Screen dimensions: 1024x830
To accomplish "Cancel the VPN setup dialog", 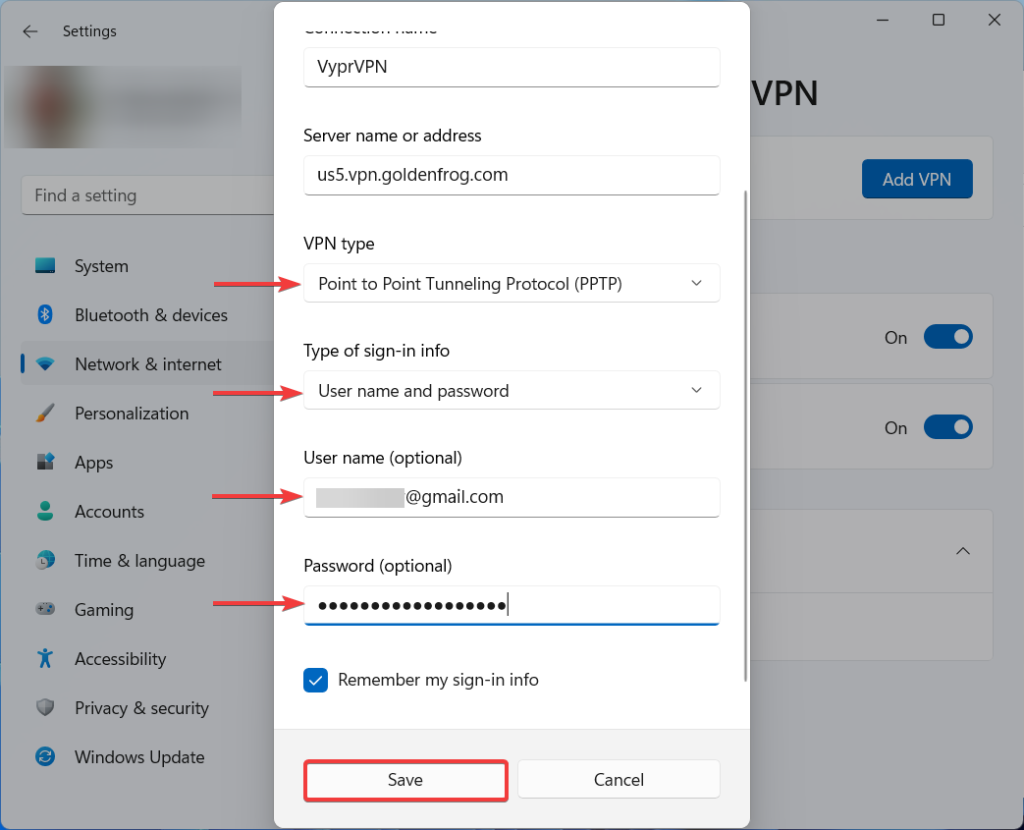I will [x=618, y=779].
